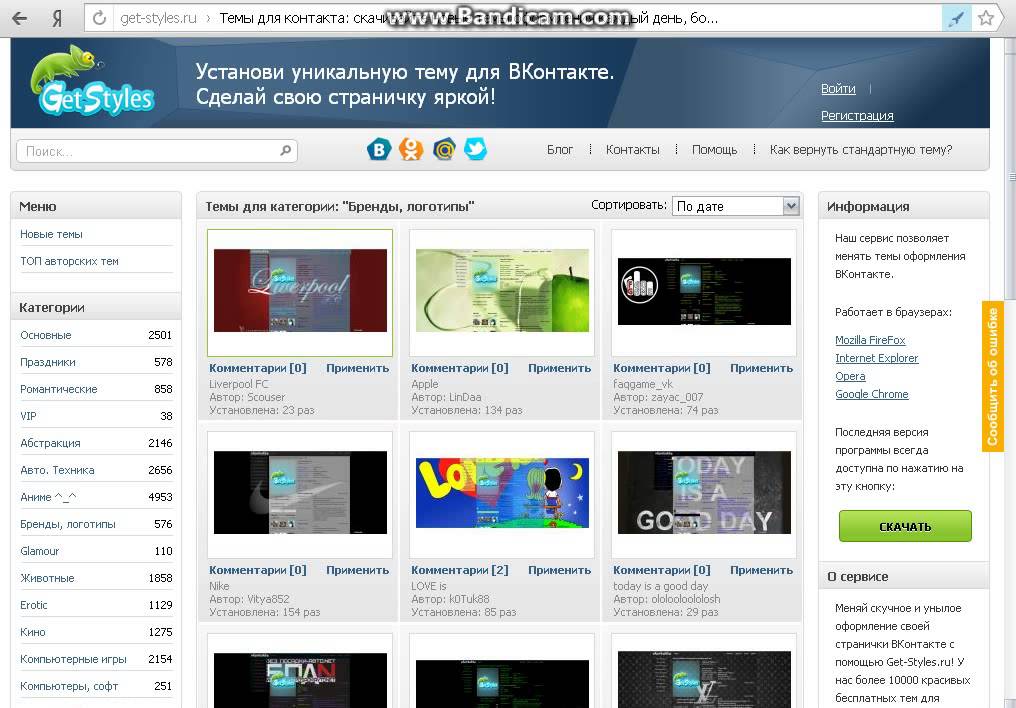1016x708 pixels.
Task: Apply the Nike theme
Action: 358,570
